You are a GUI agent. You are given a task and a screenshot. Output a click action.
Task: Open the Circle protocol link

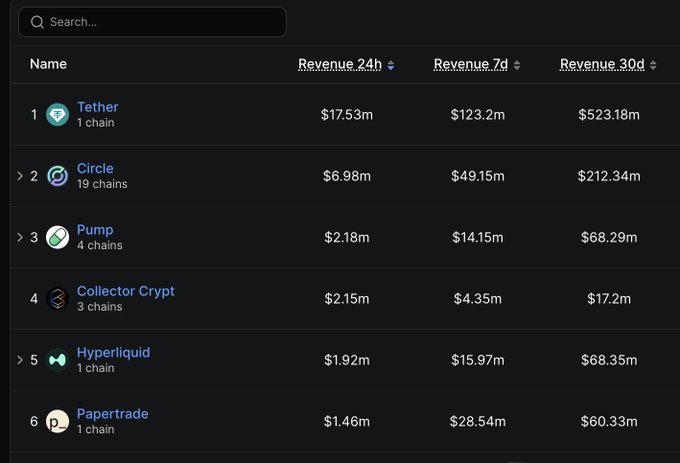pos(95,168)
